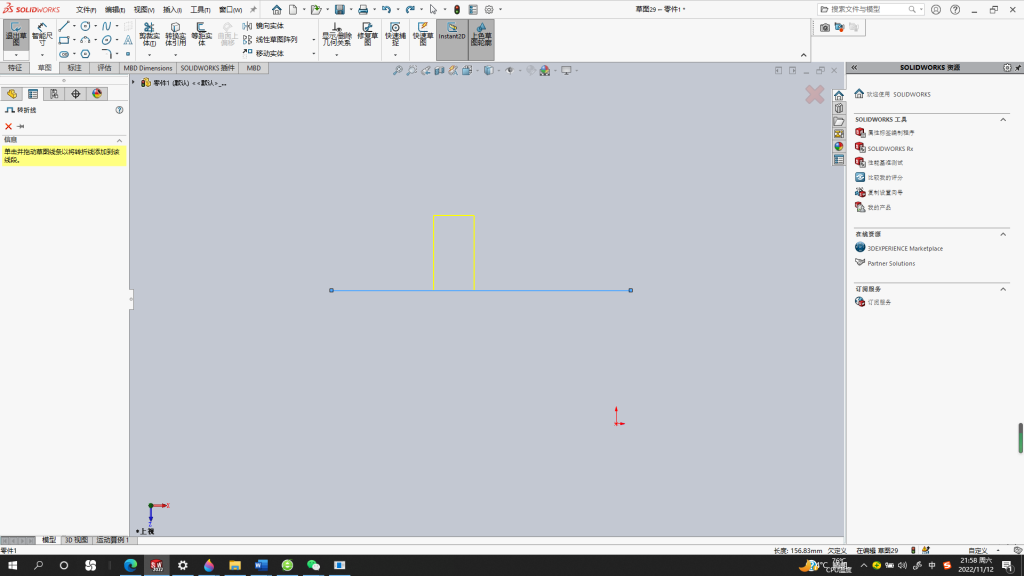
Task: Switch to the MBD Dimensions tab
Action: tap(148, 68)
